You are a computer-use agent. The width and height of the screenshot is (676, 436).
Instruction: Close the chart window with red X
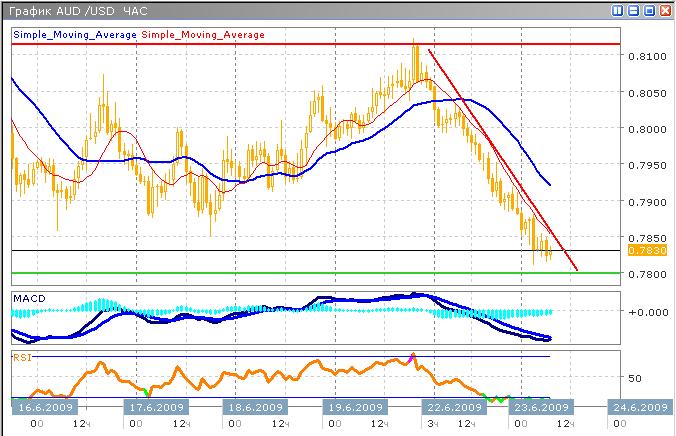point(664,10)
